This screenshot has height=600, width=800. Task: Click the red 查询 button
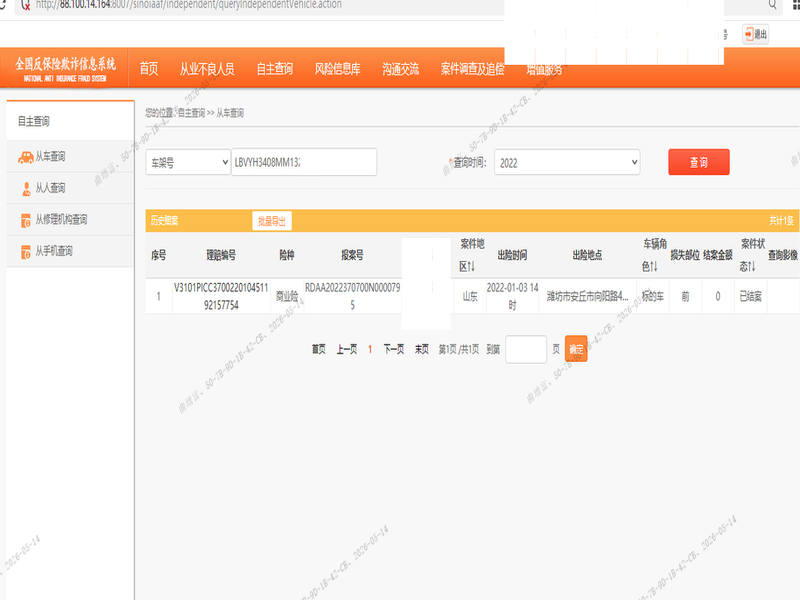(x=698, y=162)
